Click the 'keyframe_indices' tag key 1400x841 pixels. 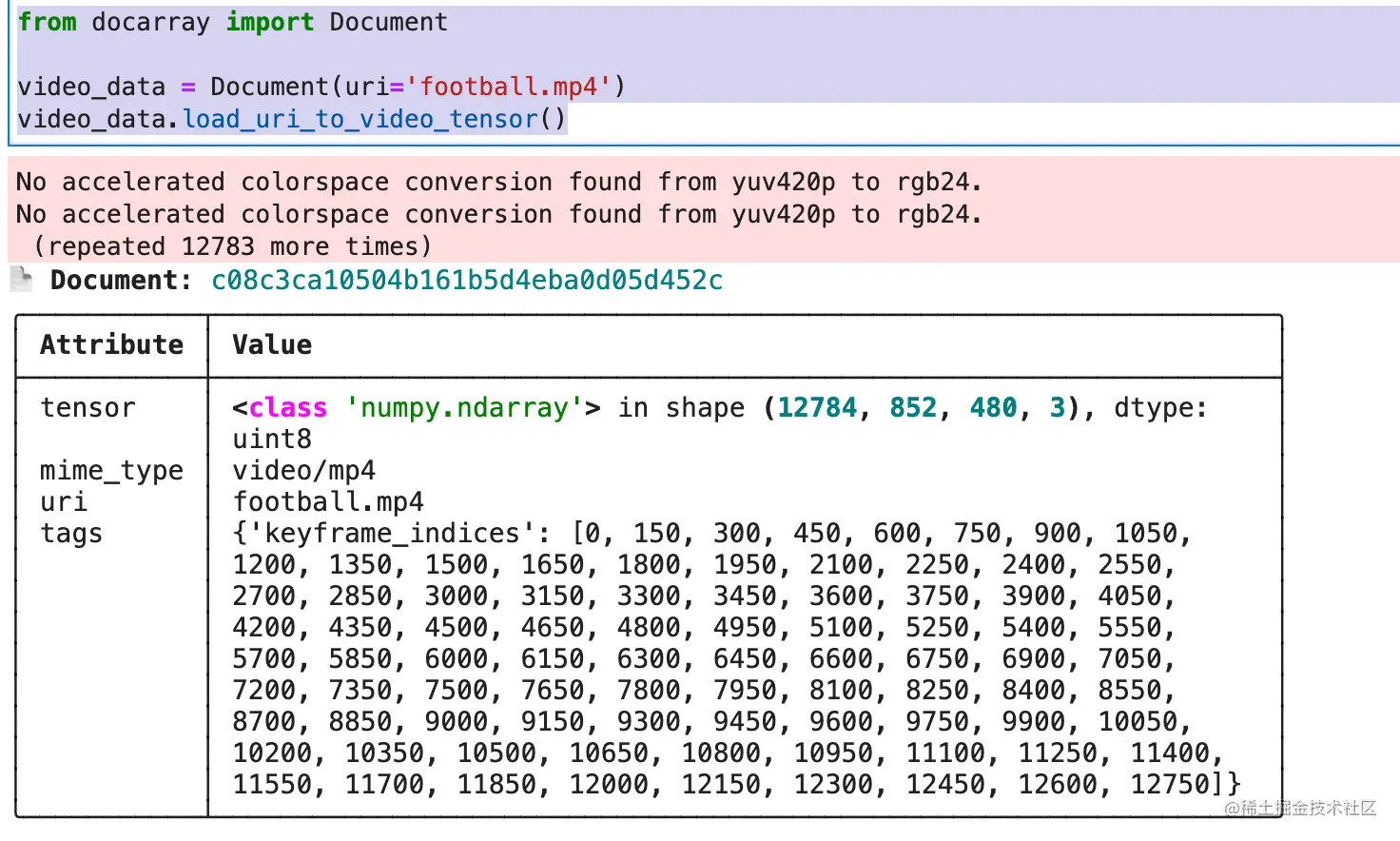[x=392, y=534]
